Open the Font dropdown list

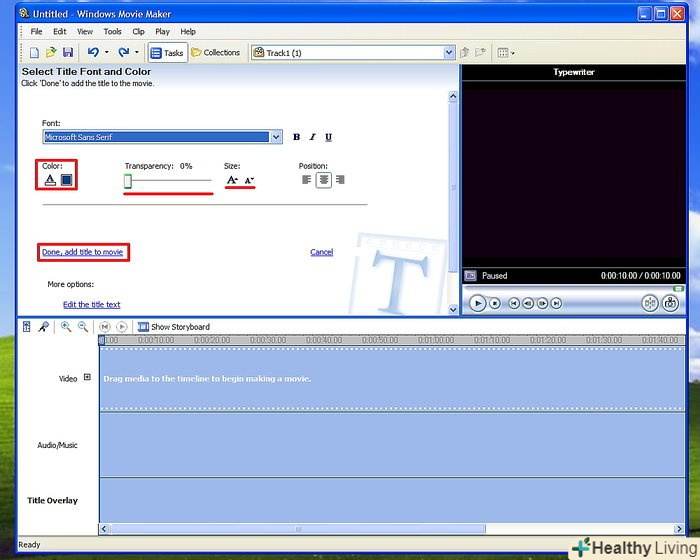[276, 137]
